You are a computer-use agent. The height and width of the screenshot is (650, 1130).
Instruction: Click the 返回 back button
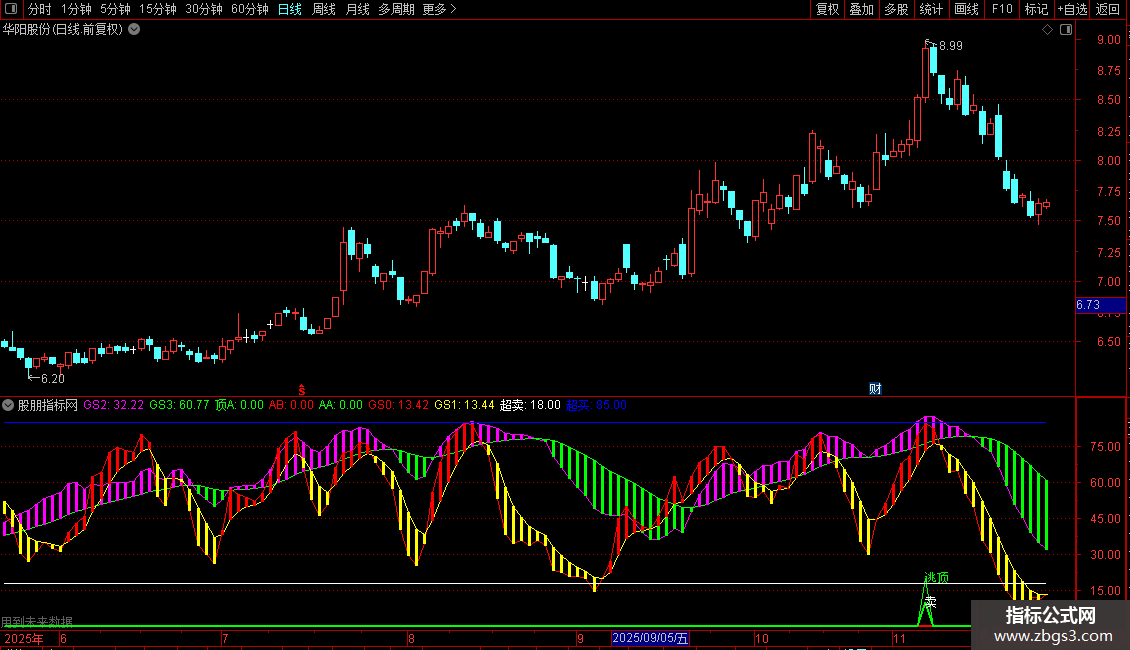coord(1108,10)
